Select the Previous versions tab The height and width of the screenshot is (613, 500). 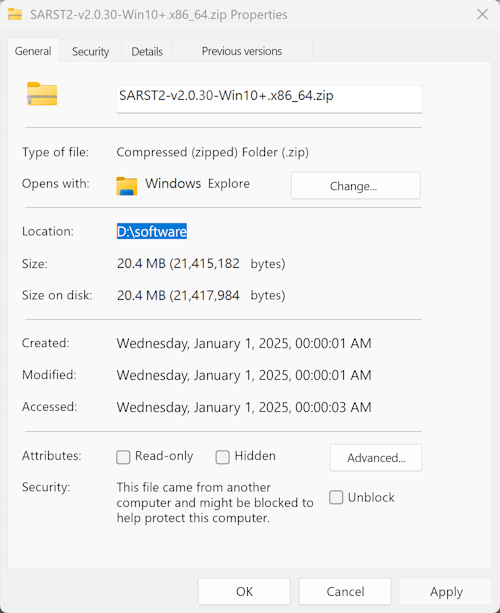(x=242, y=51)
